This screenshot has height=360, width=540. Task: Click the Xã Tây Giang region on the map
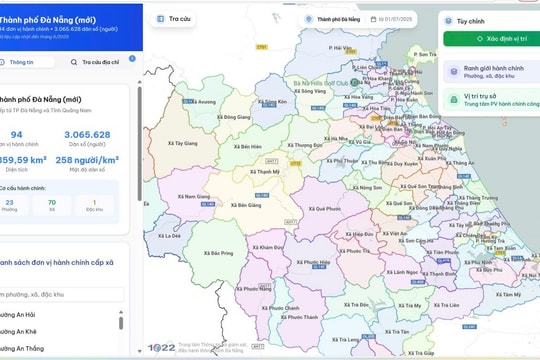(x=183, y=143)
